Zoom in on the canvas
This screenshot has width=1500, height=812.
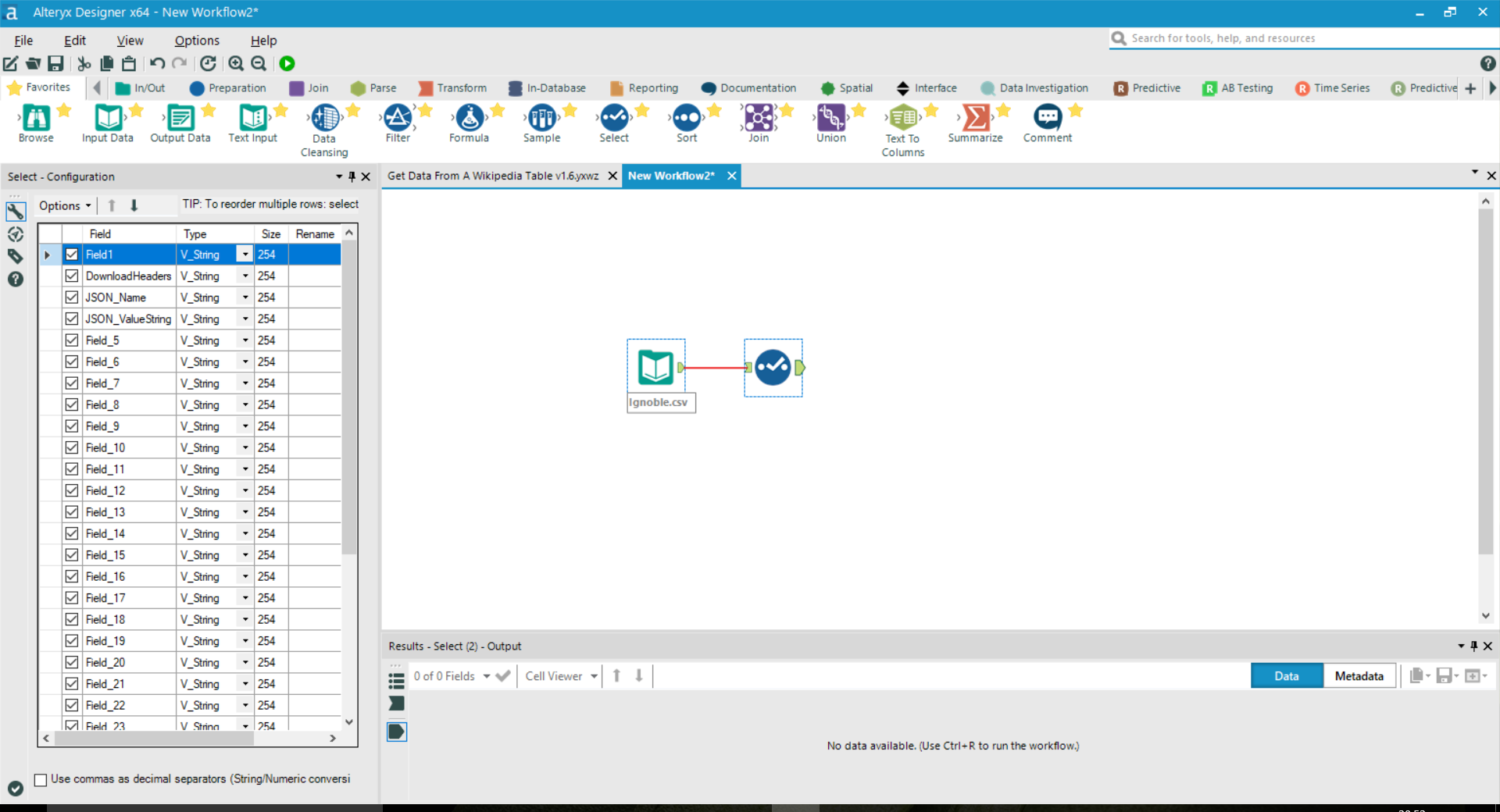[x=236, y=64]
